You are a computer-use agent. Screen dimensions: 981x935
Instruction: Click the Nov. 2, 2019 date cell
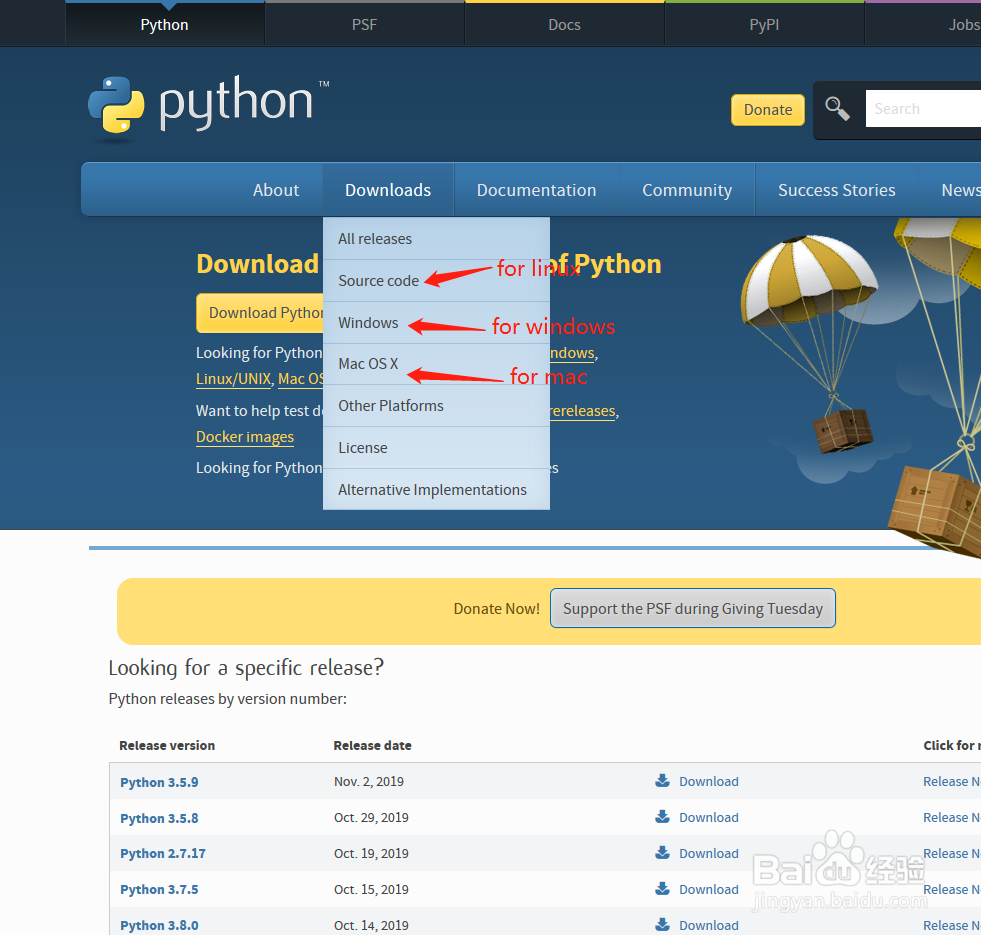tap(369, 781)
